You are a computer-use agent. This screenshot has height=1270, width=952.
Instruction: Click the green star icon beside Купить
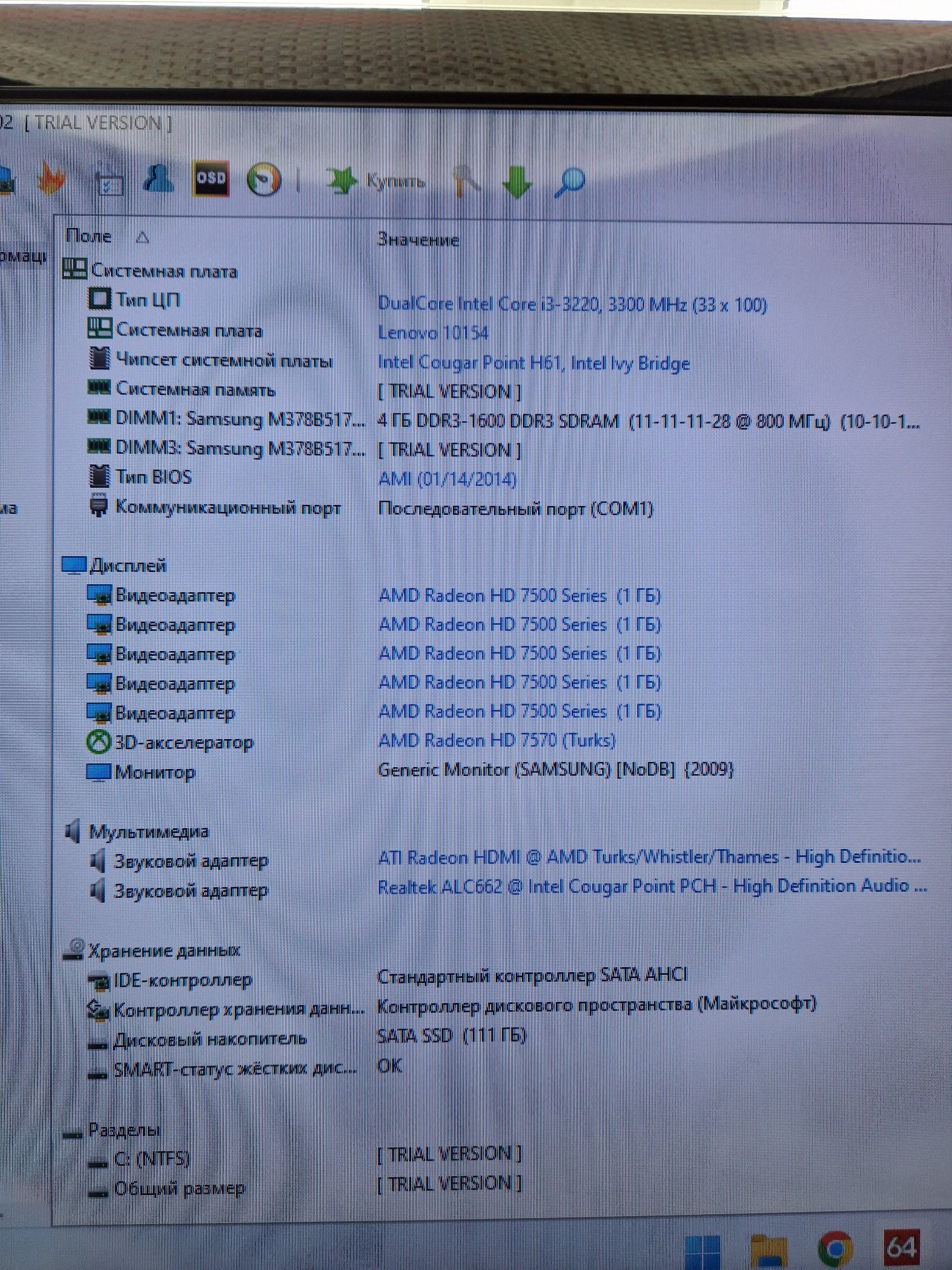341,181
